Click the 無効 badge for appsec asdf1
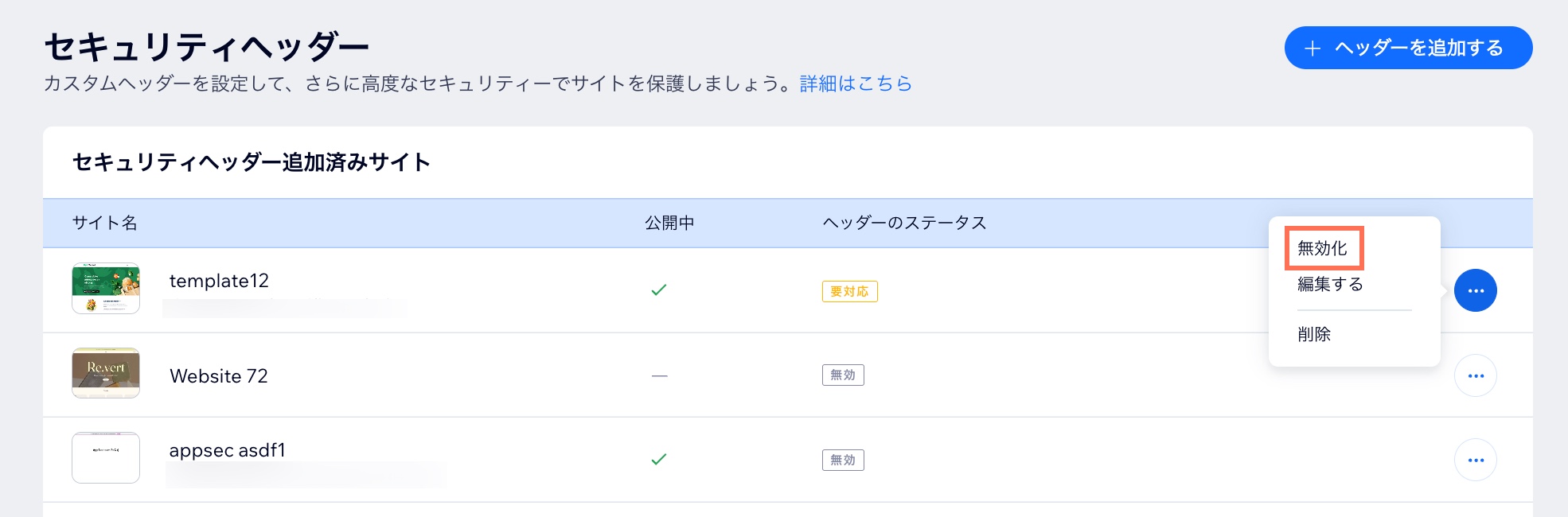Image resolution: width=1568 pixels, height=517 pixels. 843,460
